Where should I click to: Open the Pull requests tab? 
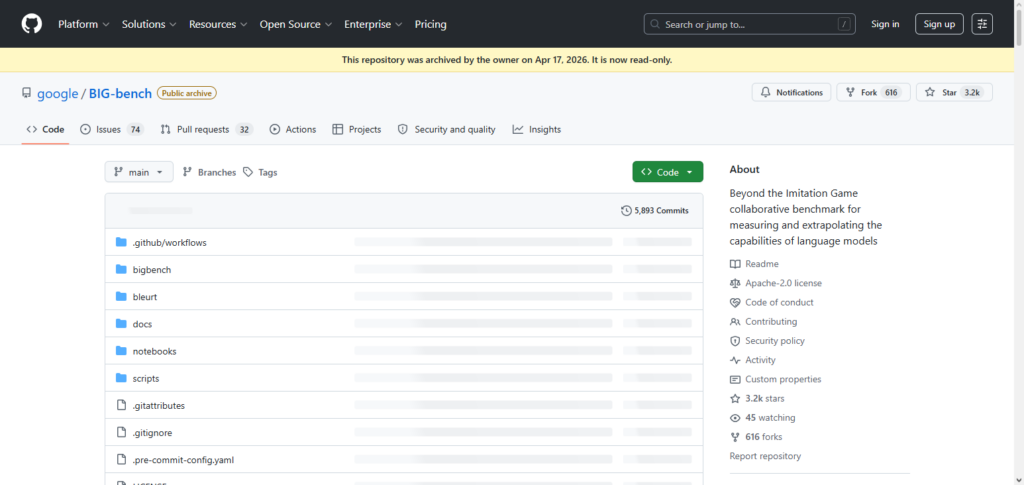tap(206, 129)
